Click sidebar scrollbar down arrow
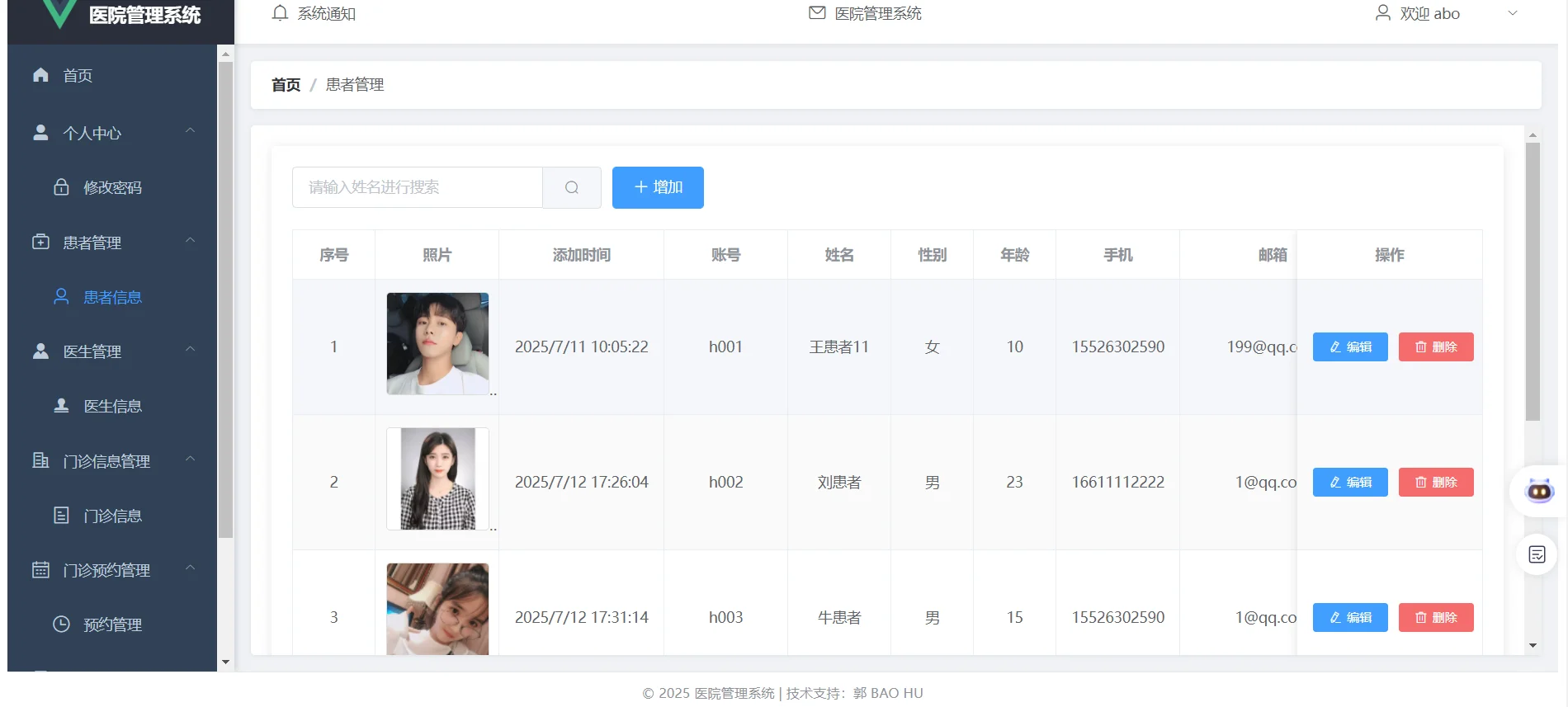The height and width of the screenshot is (707, 1568). [x=225, y=662]
